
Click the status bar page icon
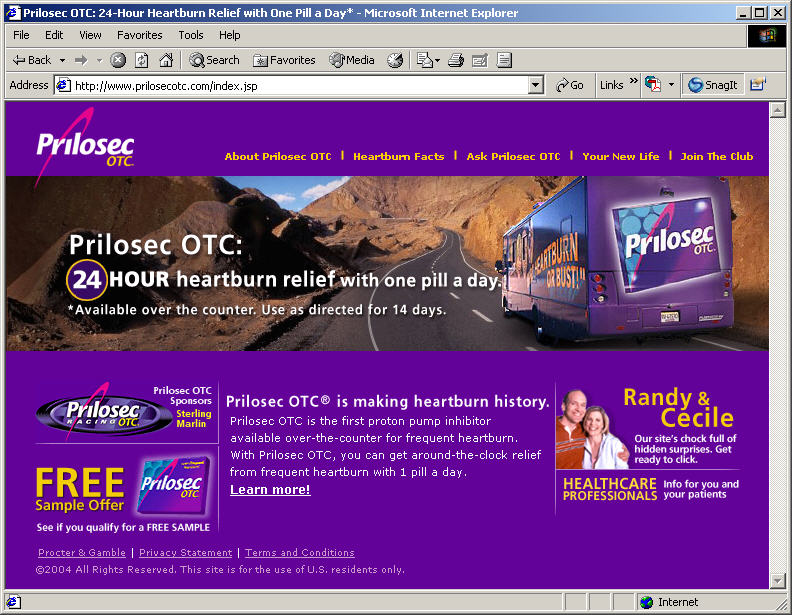[x=13, y=602]
